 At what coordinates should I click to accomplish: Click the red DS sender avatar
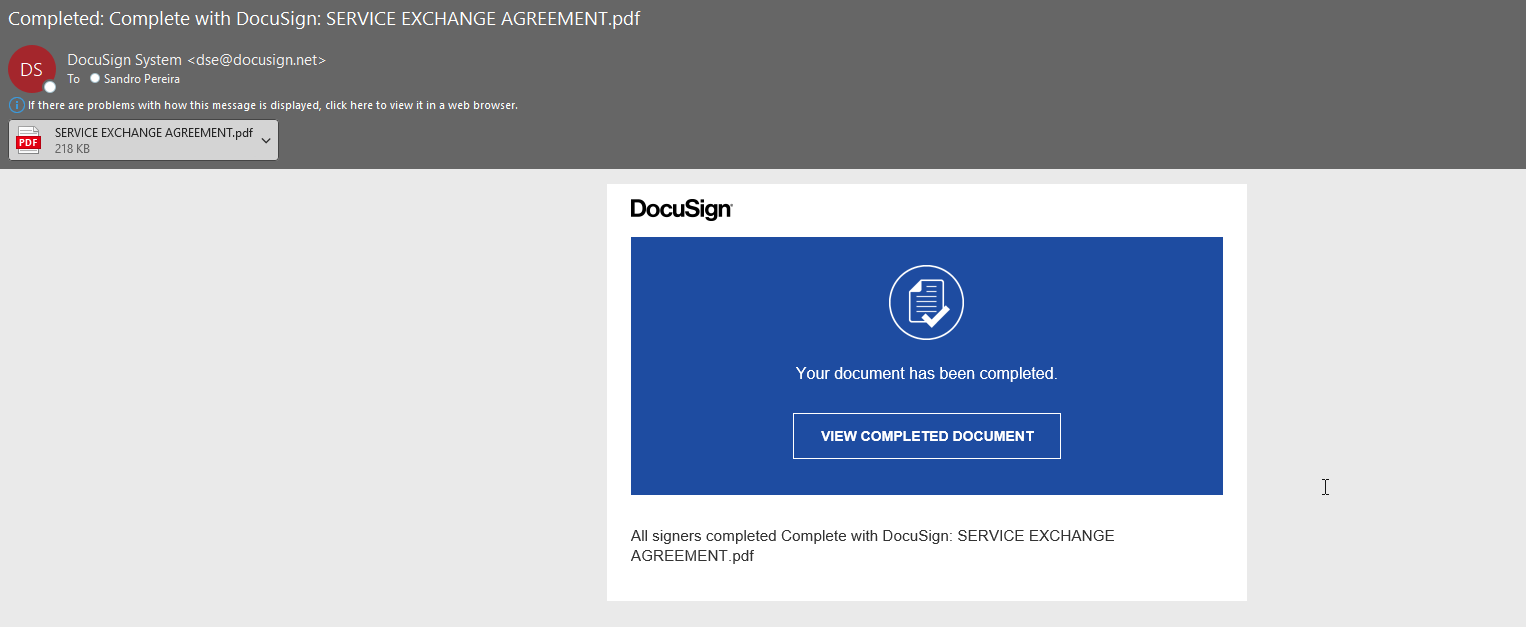pos(31,69)
